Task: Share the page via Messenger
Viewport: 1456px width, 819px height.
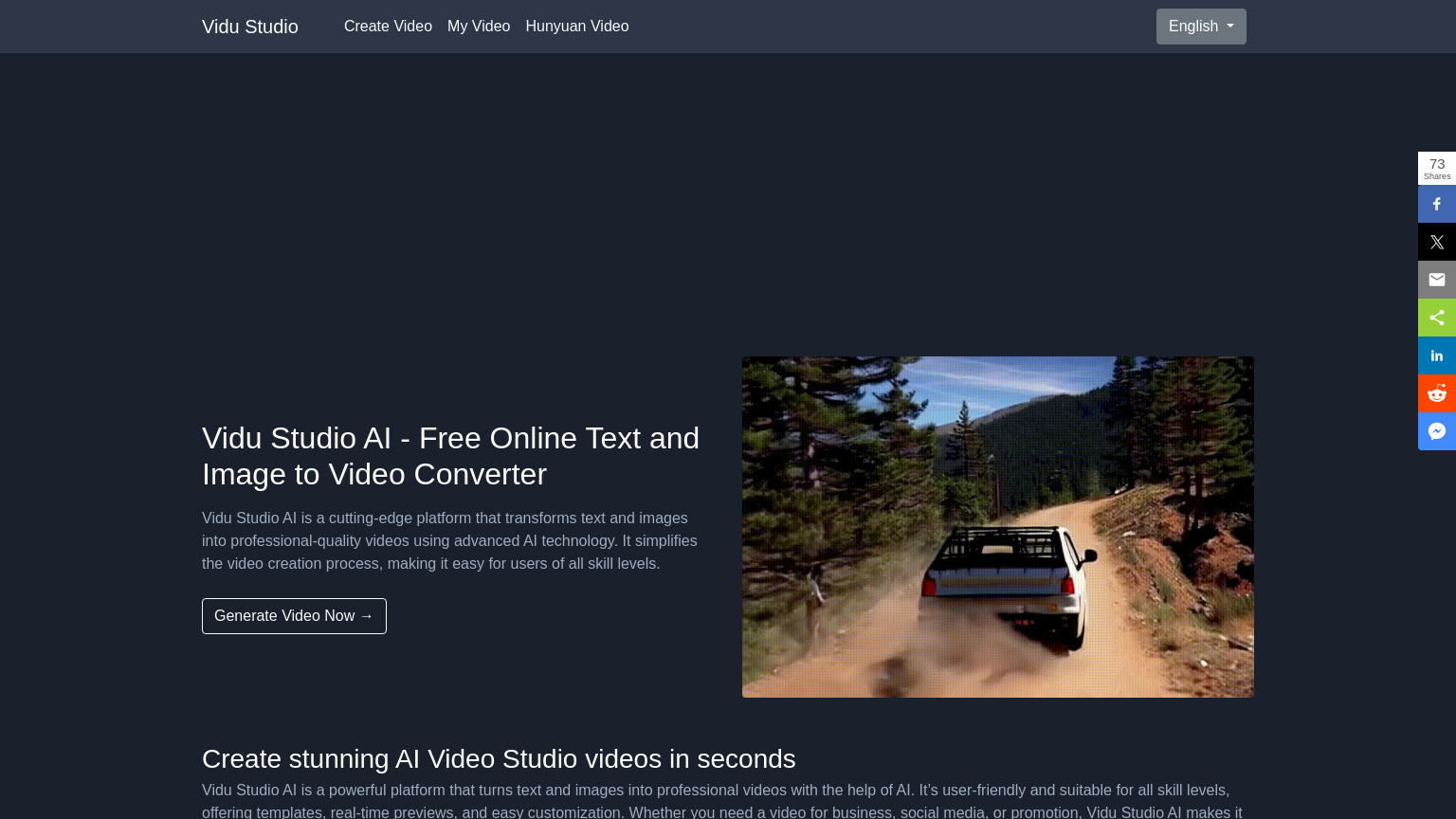Action: pos(1436,431)
